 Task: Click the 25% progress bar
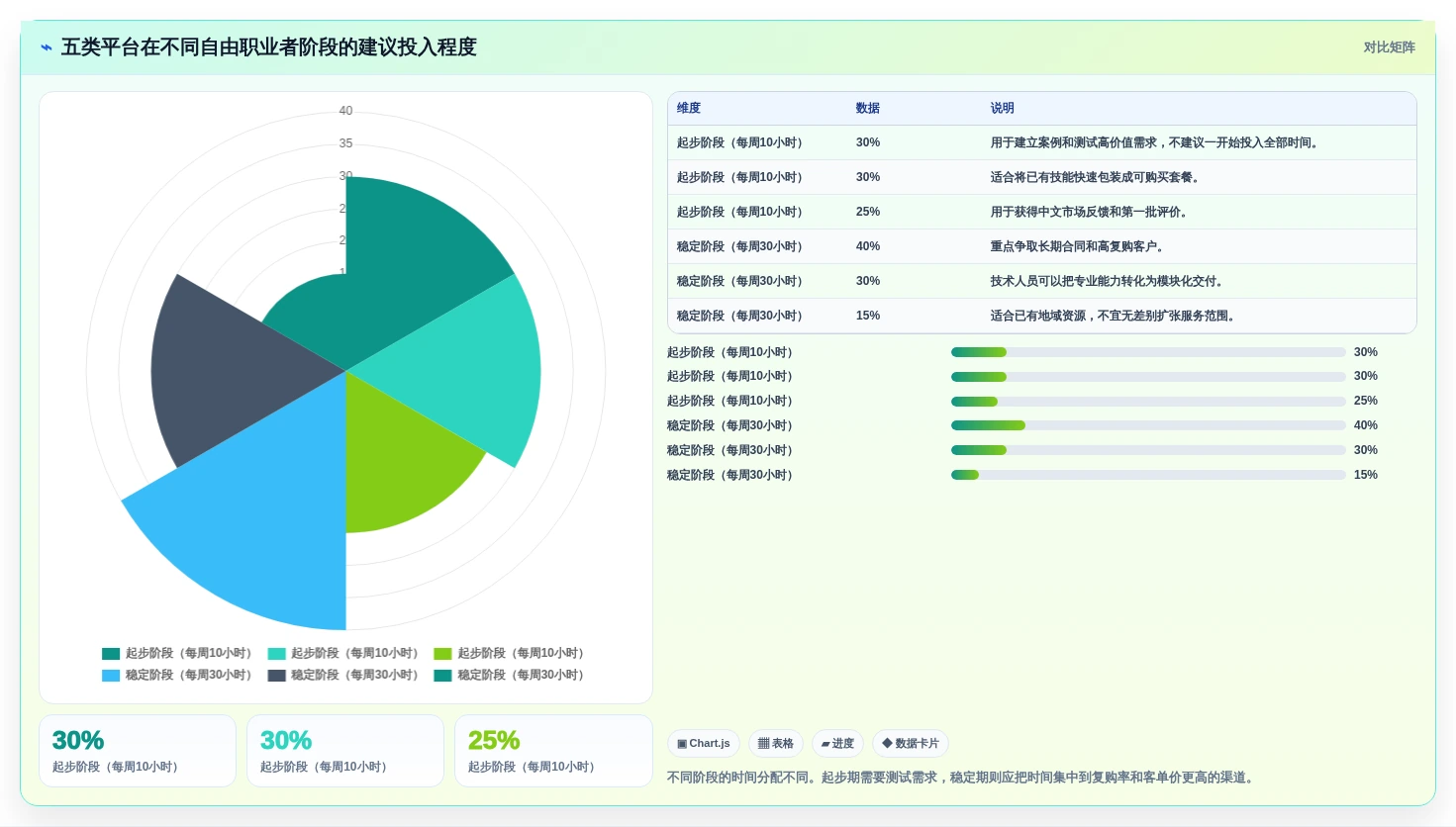coord(1148,401)
